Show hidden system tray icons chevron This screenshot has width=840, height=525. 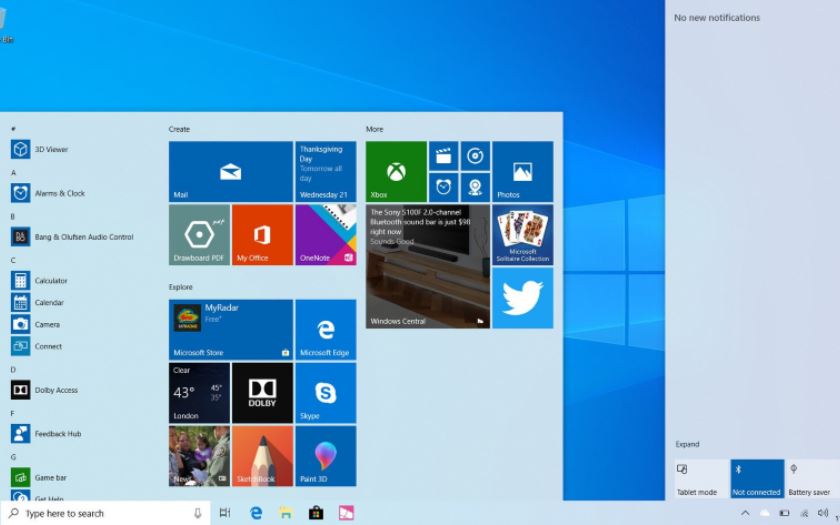(x=745, y=513)
